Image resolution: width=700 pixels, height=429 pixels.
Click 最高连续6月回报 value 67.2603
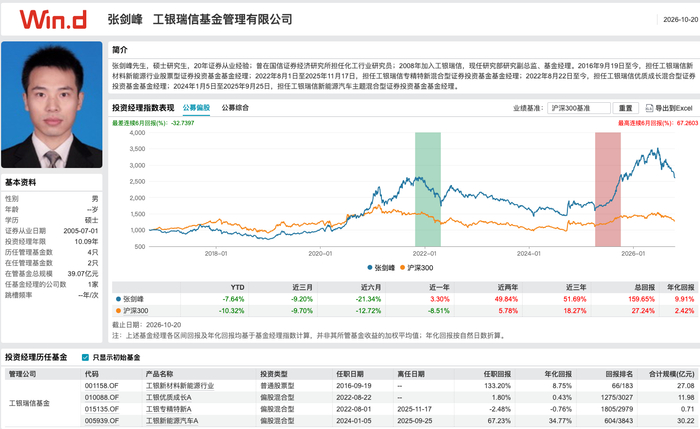point(687,123)
